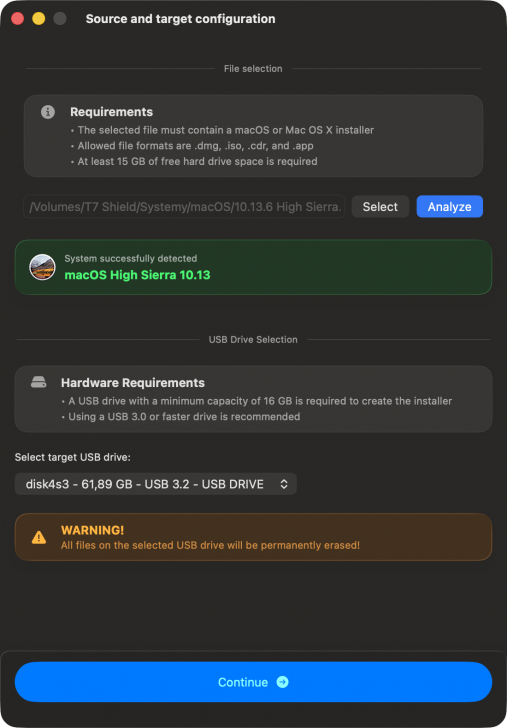The height and width of the screenshot is (728, 507).
Task: Click the 'permanently erased' warning message
Action: [x=210, y=545]
